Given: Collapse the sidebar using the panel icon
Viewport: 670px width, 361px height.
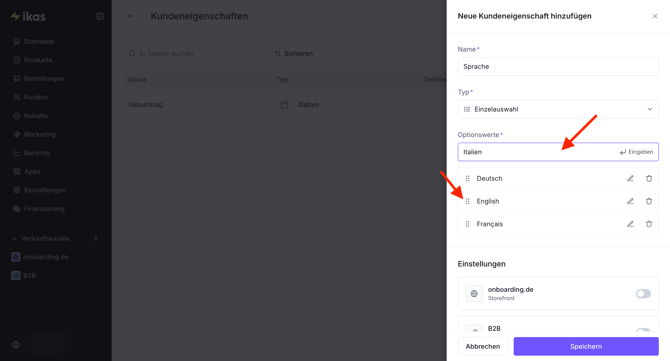Looking at the screenshot, I should (100, 16).
